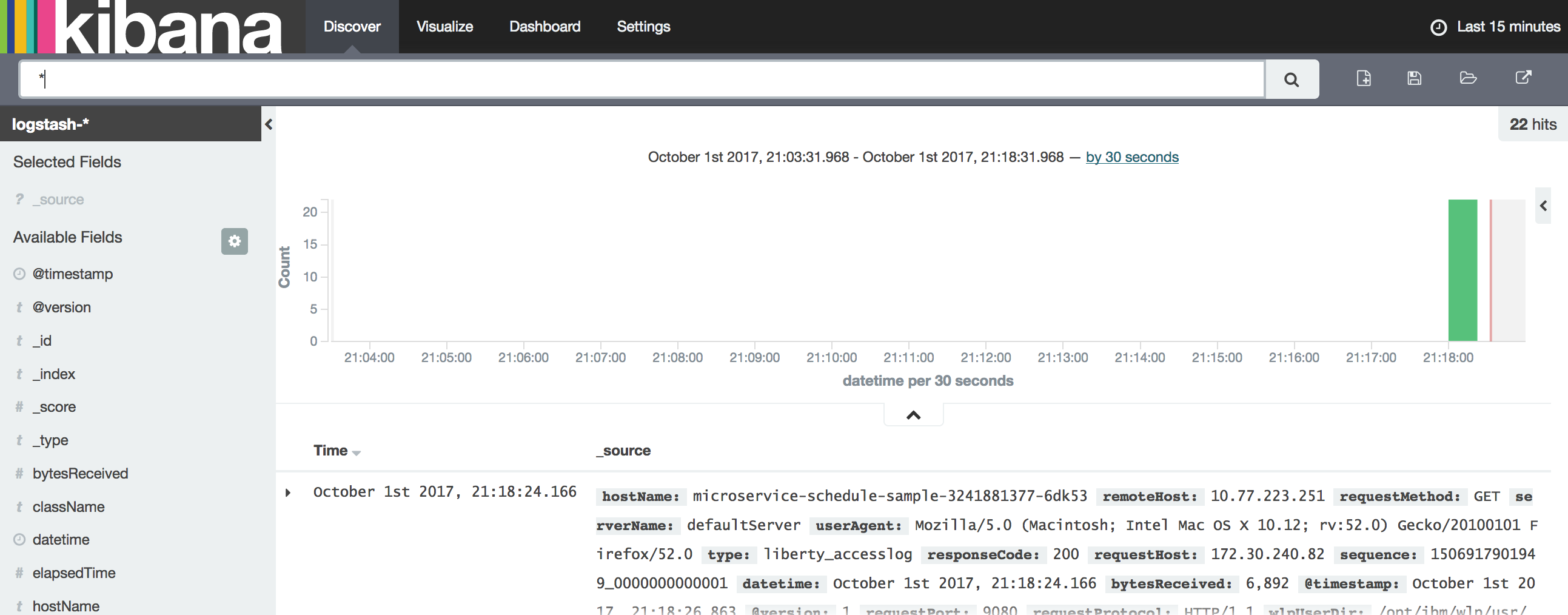The width and height of the screenshot is (1568, 615).
Task: Select the _score field
Action: pos(54,407)
